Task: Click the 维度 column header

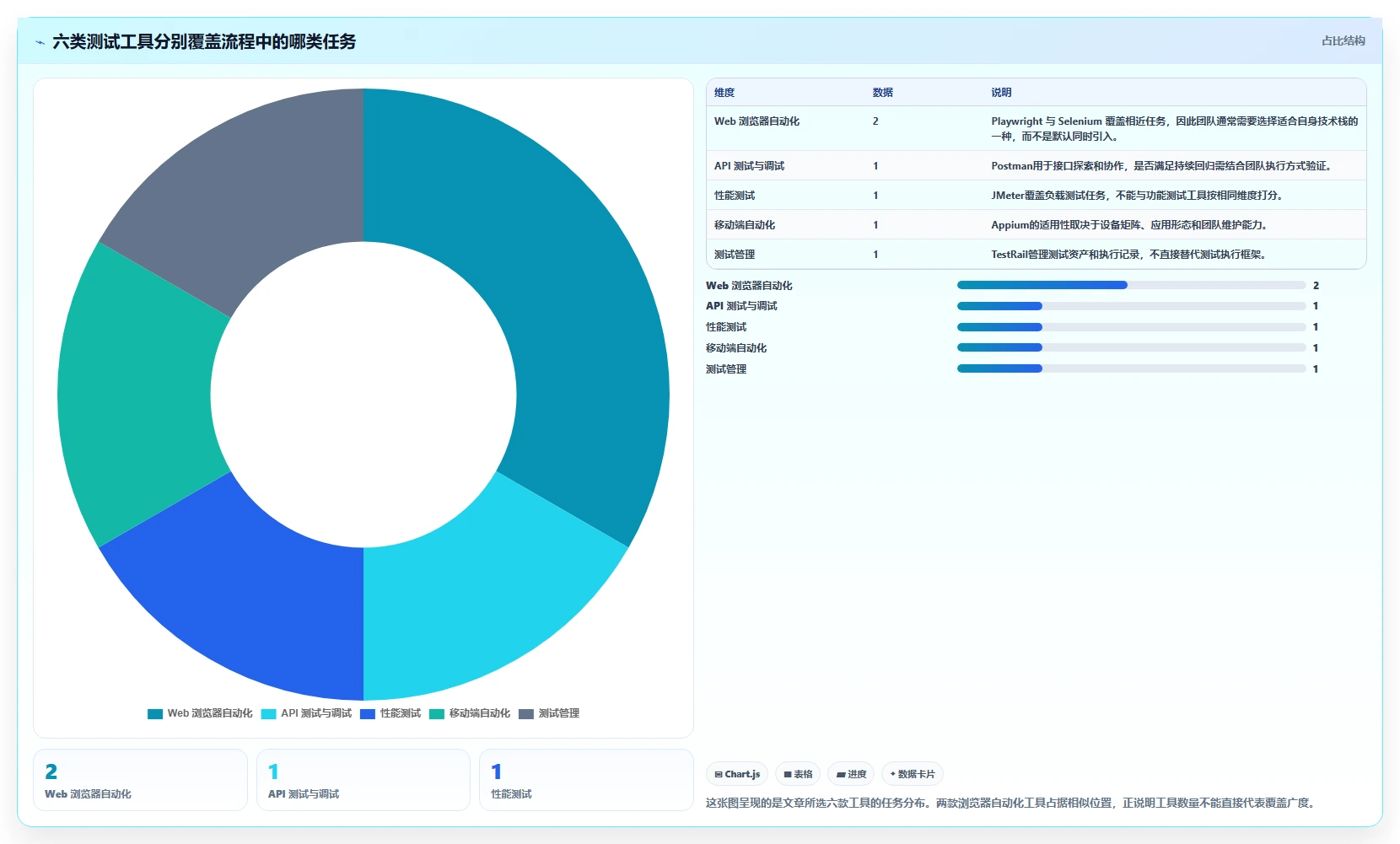Action: (724, 93)
